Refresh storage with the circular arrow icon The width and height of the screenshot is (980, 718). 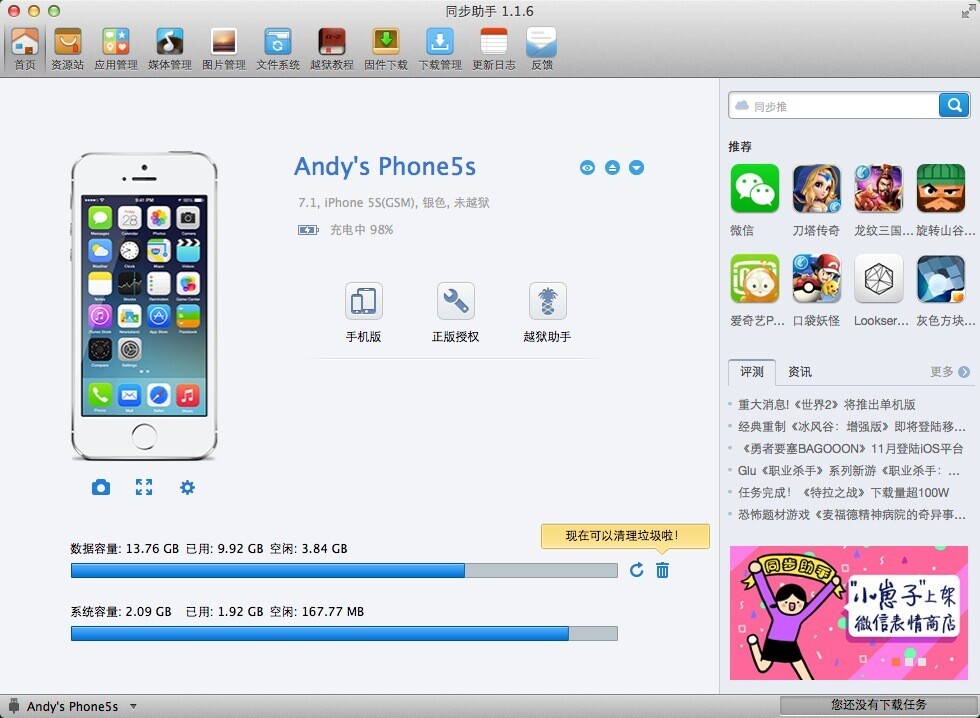pyautogui.click(x=636, y=570)
